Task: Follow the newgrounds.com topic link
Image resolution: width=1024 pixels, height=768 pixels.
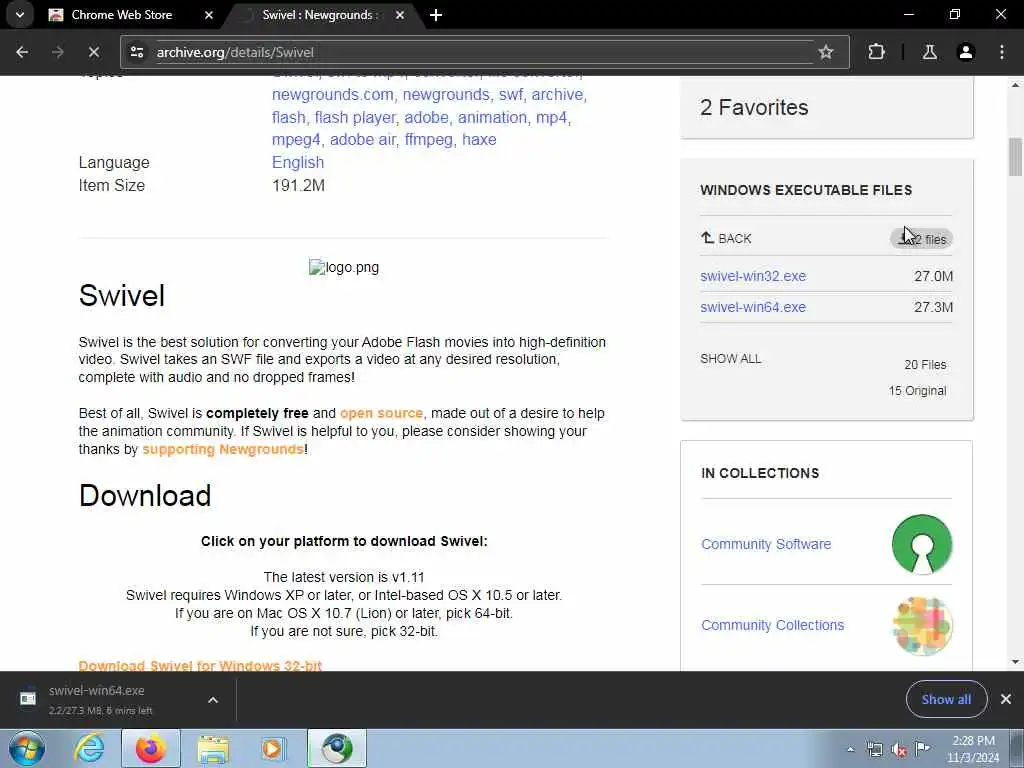Action: coord(332,95)
